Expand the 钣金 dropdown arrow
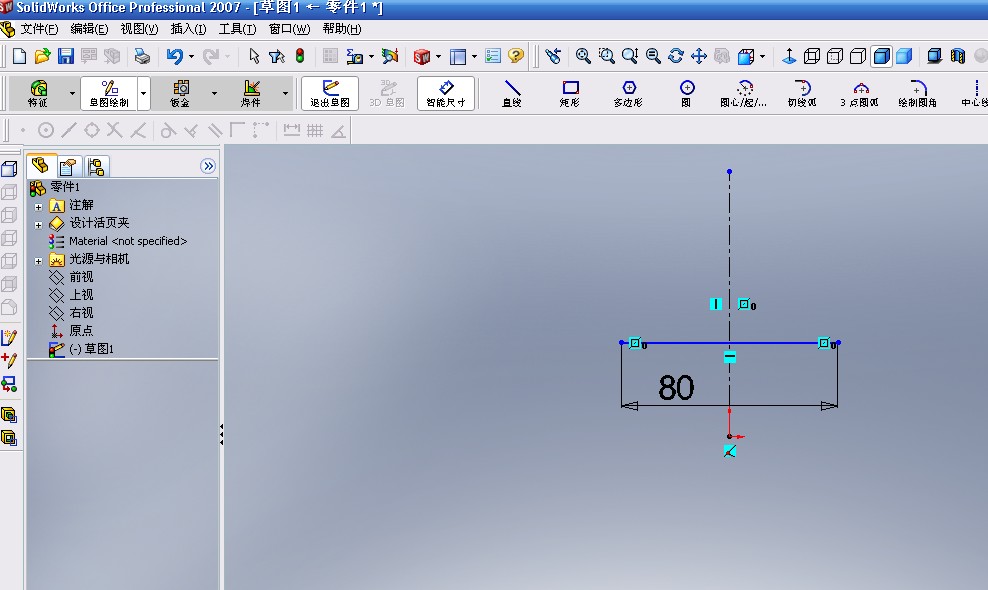988x590 pixels. pos(214,93)
